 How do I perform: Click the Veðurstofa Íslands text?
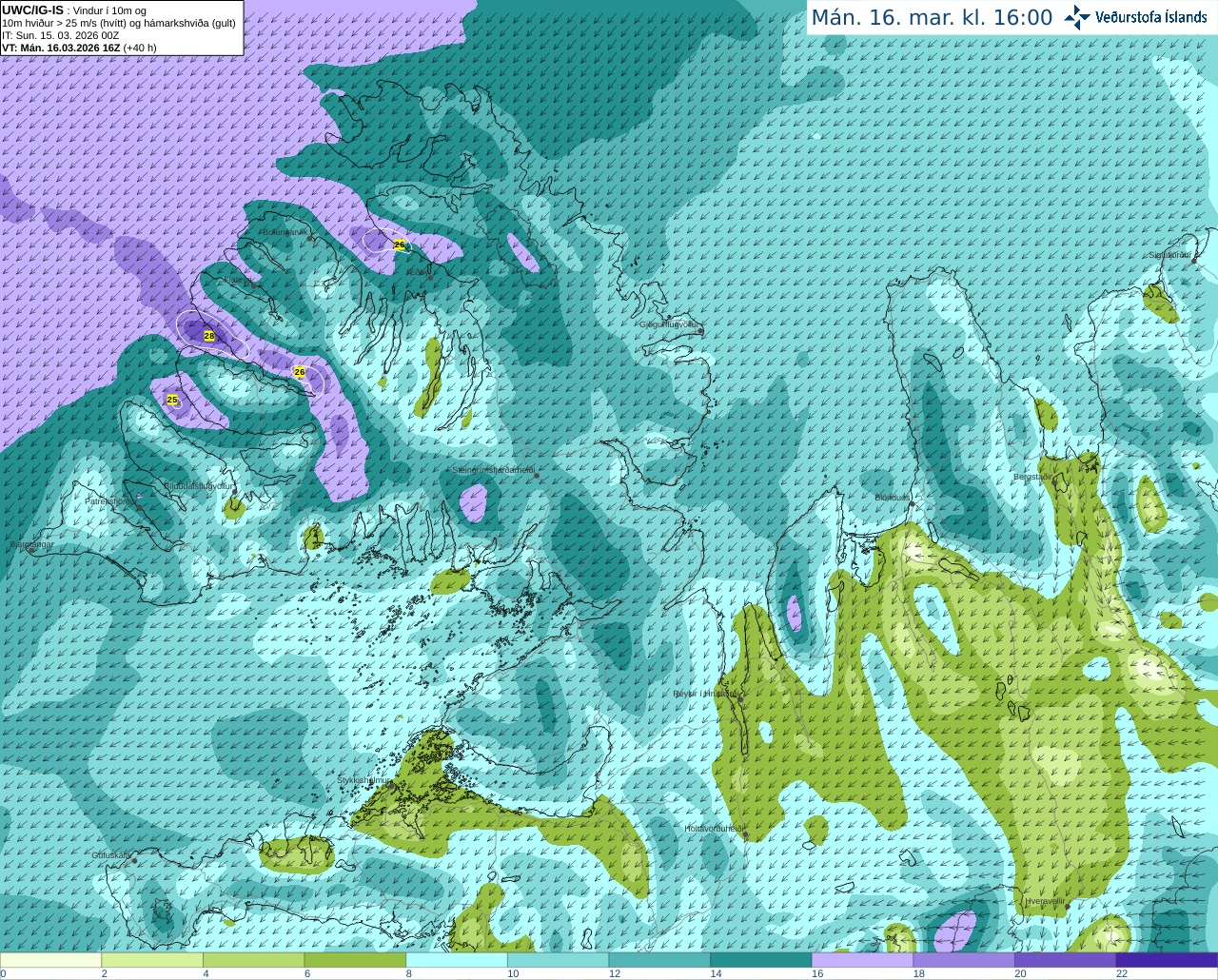pyautogui.click(x=1150, y=17)
